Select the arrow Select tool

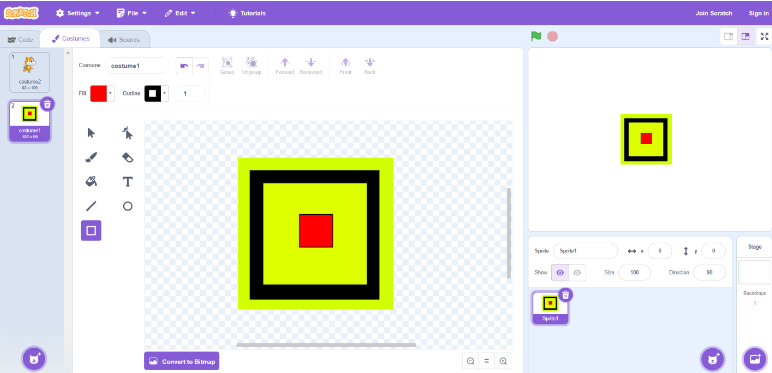point(91,133)
